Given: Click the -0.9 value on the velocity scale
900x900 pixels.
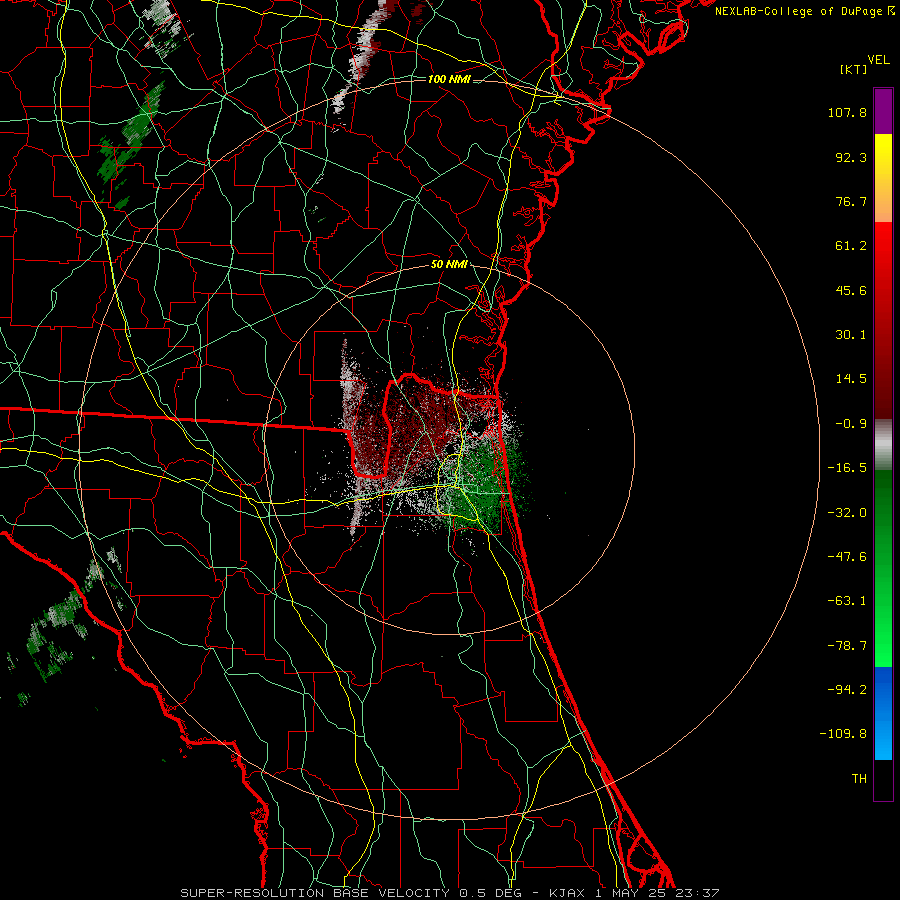Looking at the screenshot, I should pyautogui.click(x=851, y=424).
